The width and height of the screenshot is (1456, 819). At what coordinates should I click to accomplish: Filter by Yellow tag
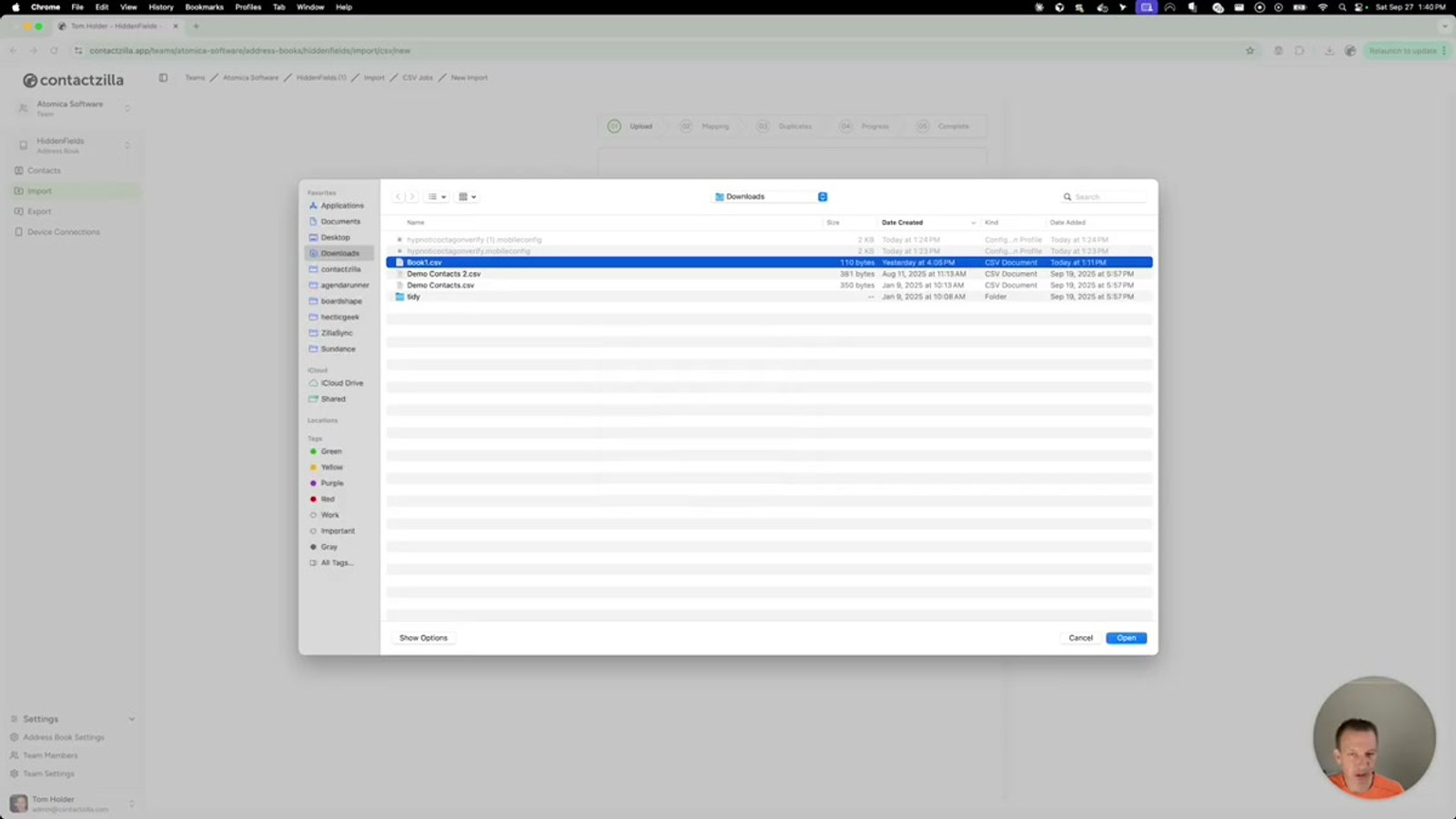tap(331, 467)
